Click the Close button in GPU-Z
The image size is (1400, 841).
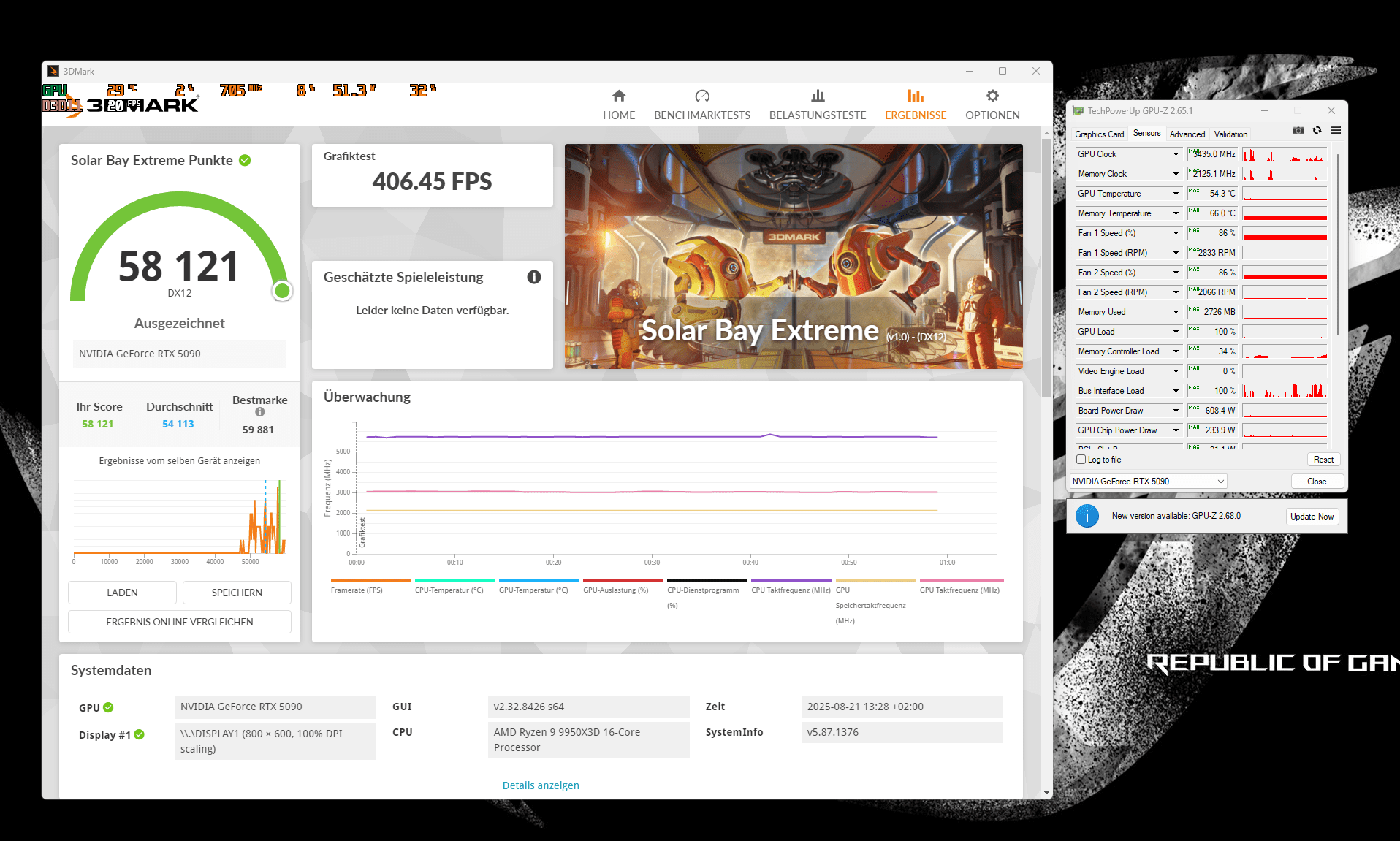click(1317, 482)
